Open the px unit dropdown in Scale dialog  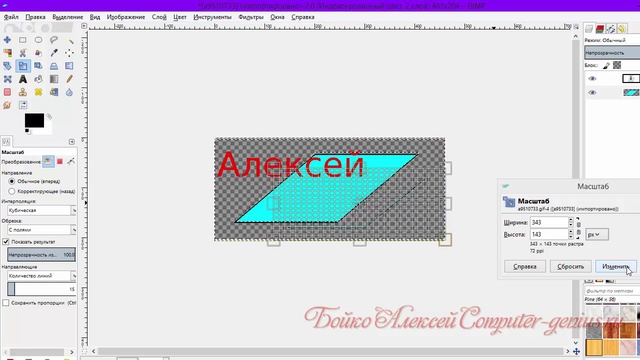[x=597, y=234]
